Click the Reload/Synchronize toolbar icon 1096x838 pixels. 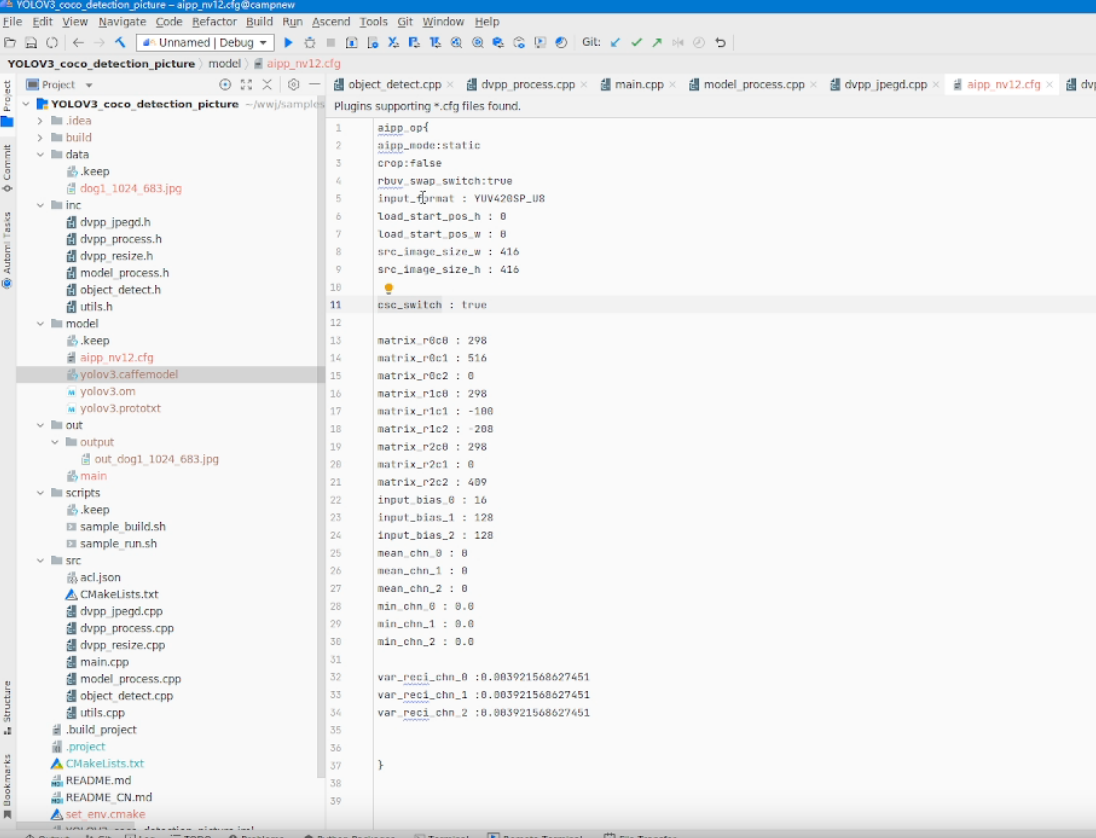52,43
